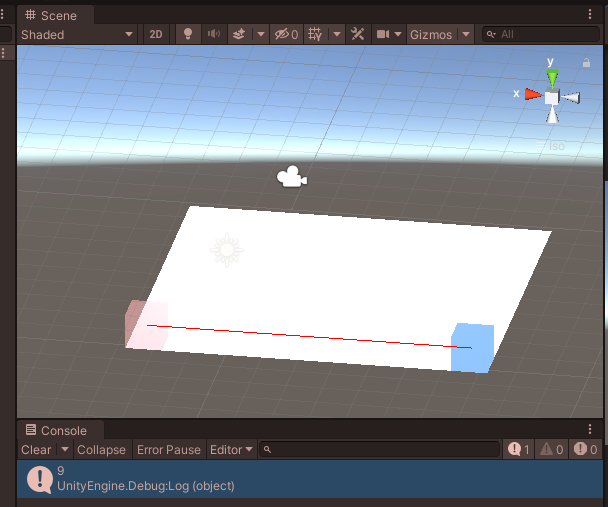Screen dimensions: 608x507
Task: Click the green Y axis gizmo cone
Action: click(553, 78)
